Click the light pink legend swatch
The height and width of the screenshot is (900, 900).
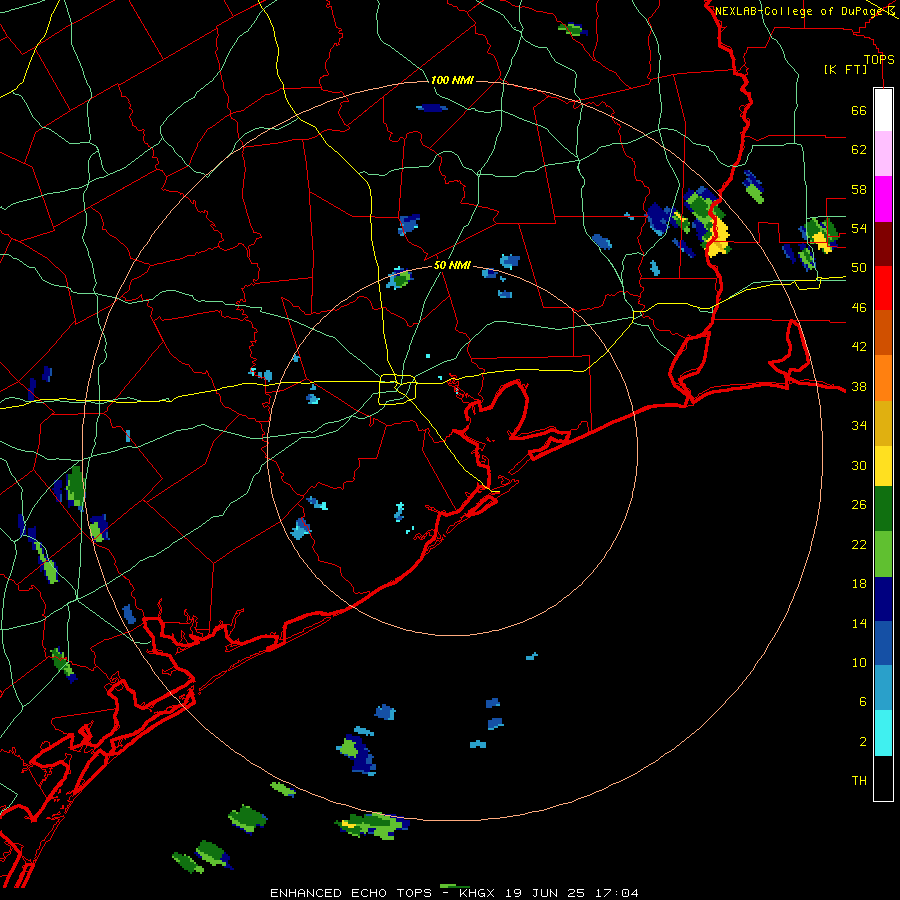pyautogui.click(x=883, y=153)
